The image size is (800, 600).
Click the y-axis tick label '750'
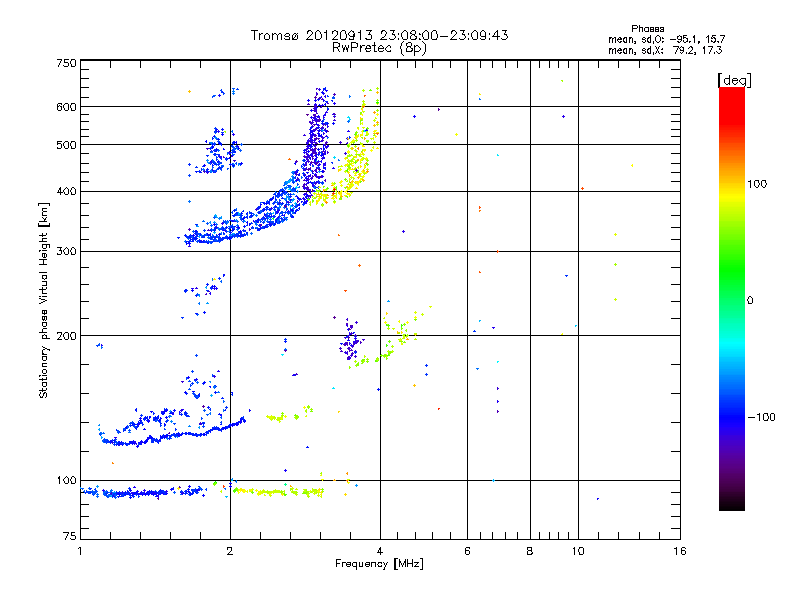click(66, 63)
